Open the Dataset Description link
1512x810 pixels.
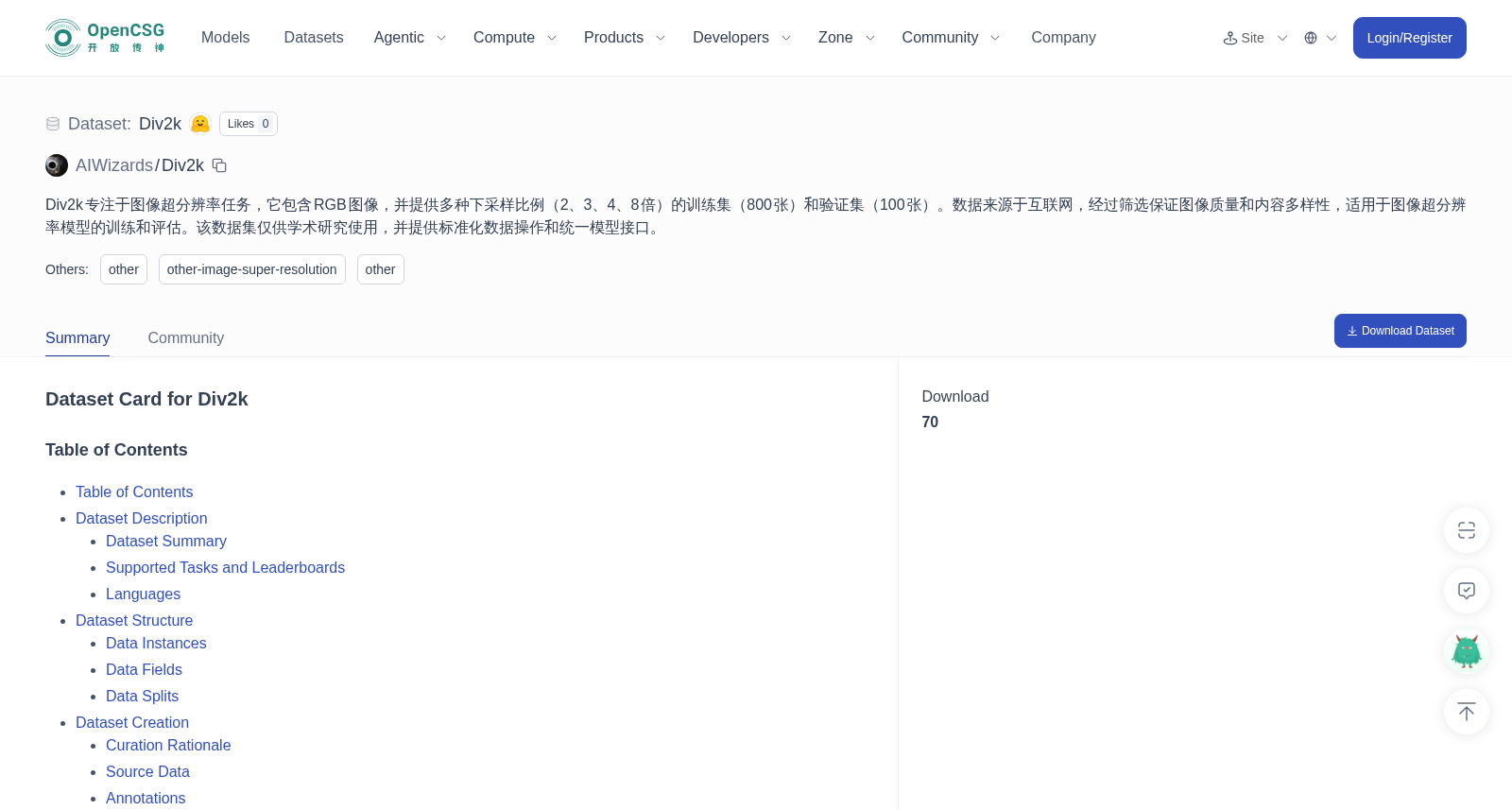click(142, 518)
